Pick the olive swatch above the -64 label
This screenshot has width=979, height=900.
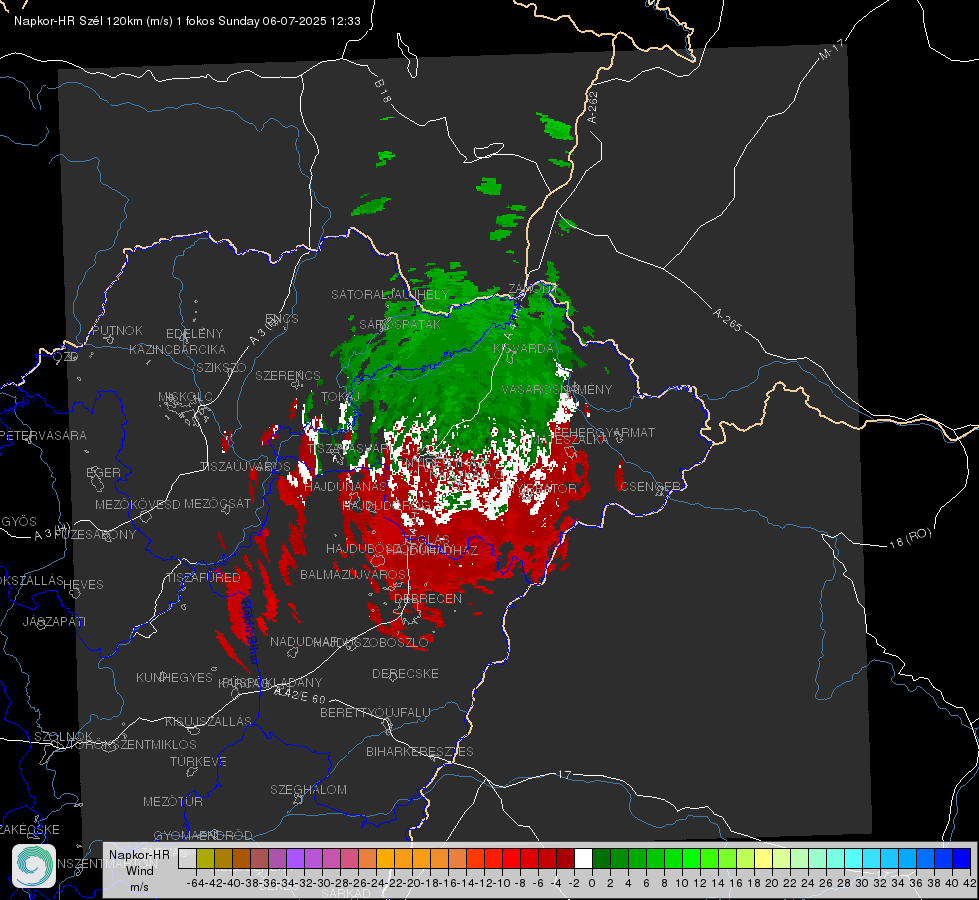pyautogui.click(x=205, y=858)
